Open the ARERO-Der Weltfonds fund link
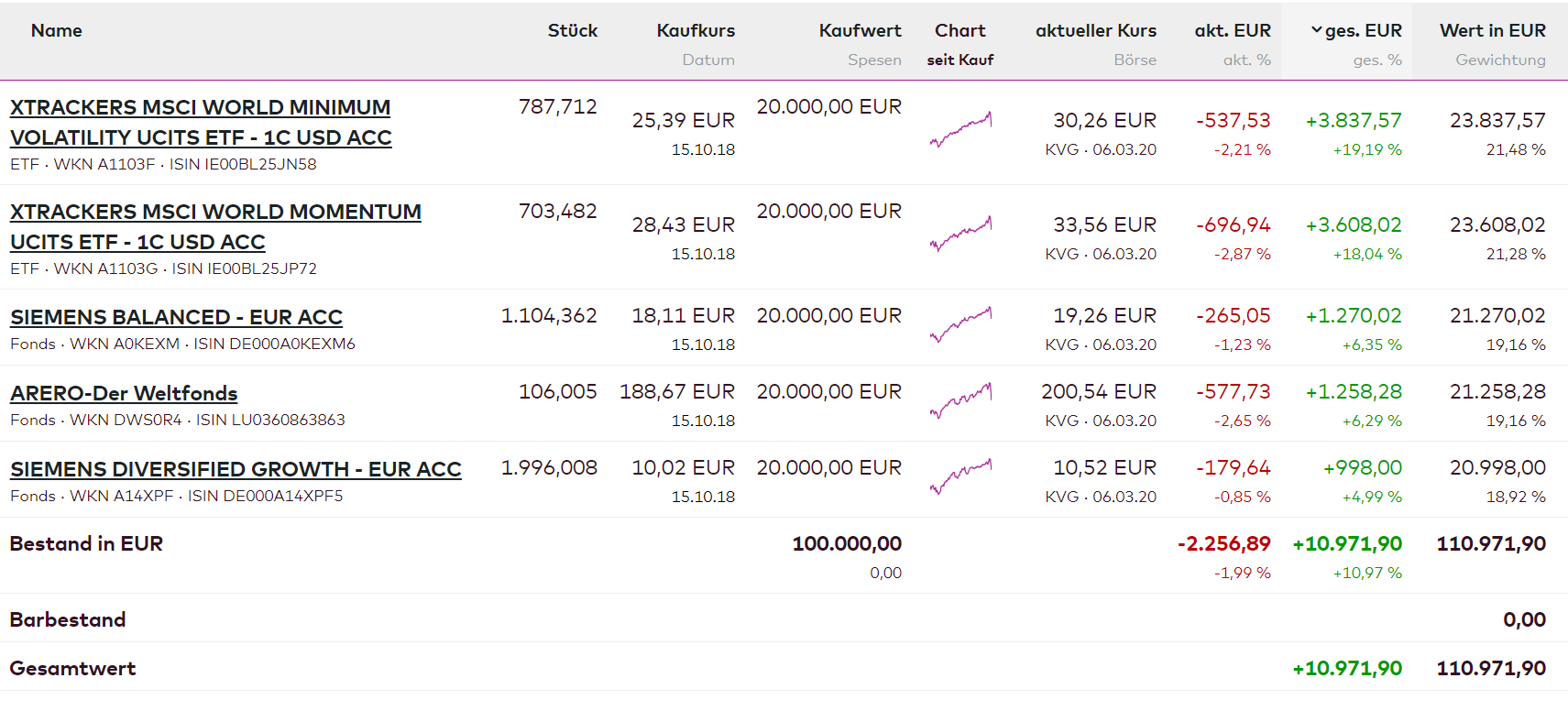Viewport: 1568px width, 711px height. pyautogui.click(x=124, y=393)
